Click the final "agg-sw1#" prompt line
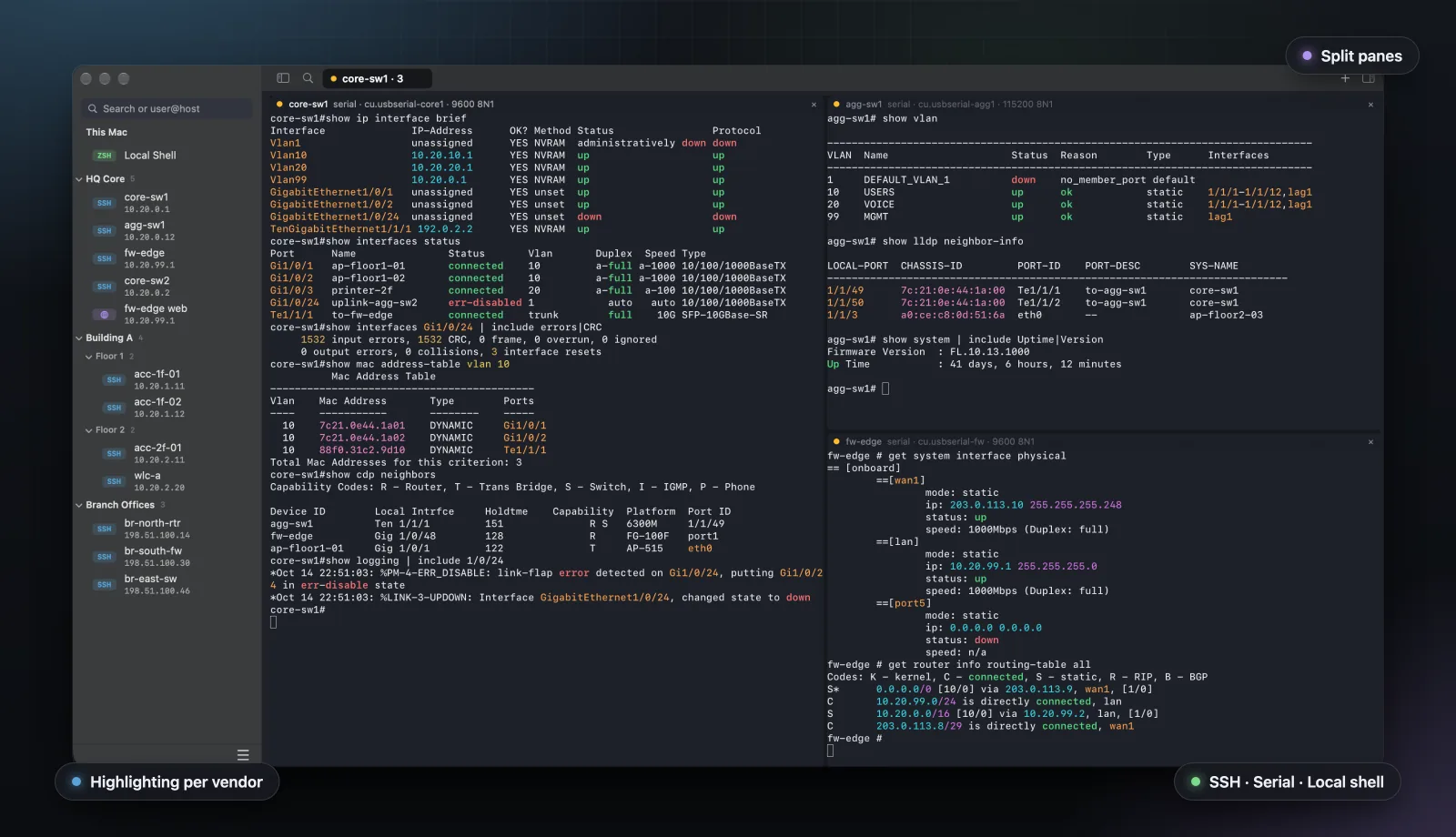Image resolution: width=1456 pixels, height=837 pixels. coord(852,388)
